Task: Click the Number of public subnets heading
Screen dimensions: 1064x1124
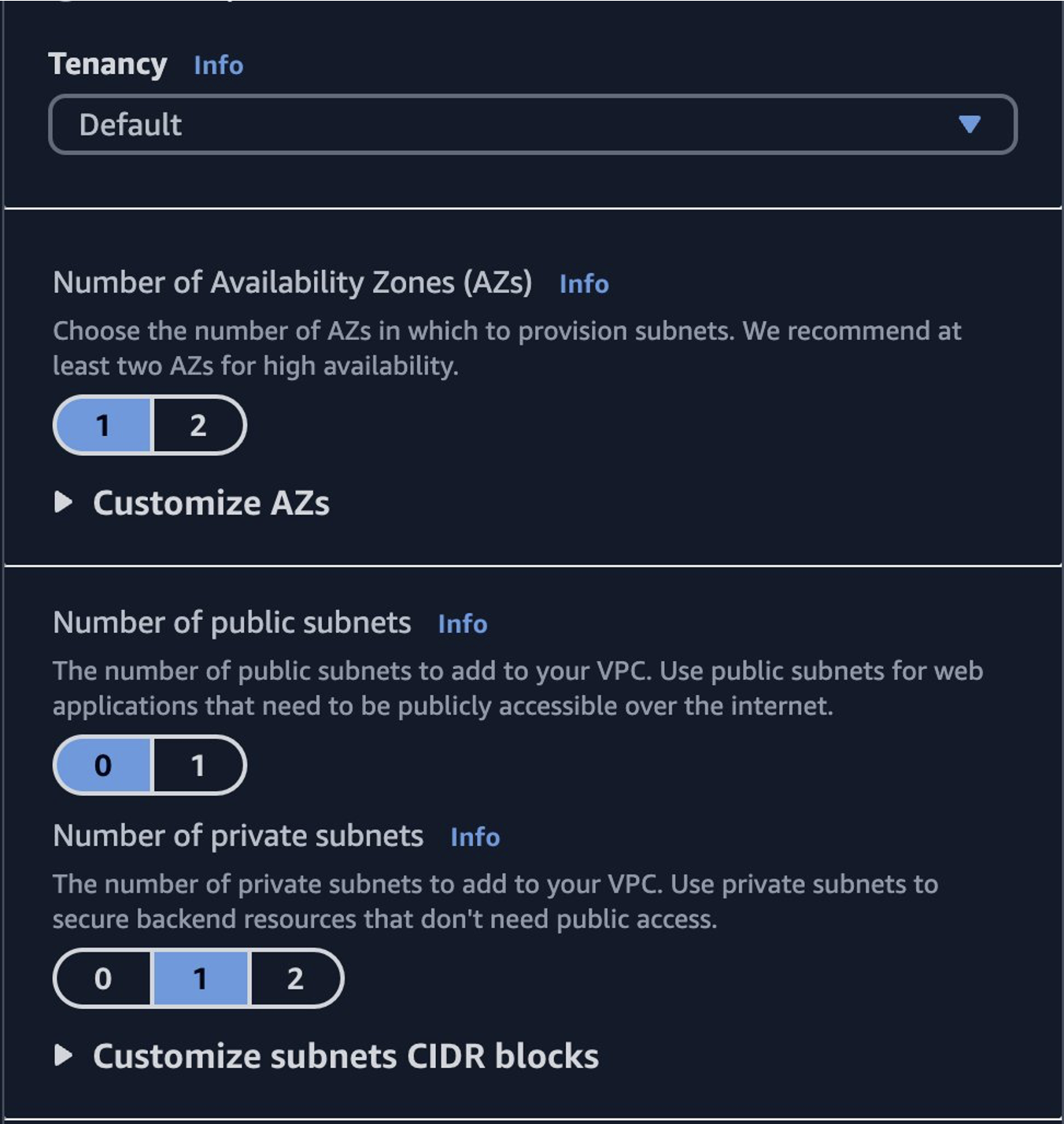Action: (x=231, y=622)
